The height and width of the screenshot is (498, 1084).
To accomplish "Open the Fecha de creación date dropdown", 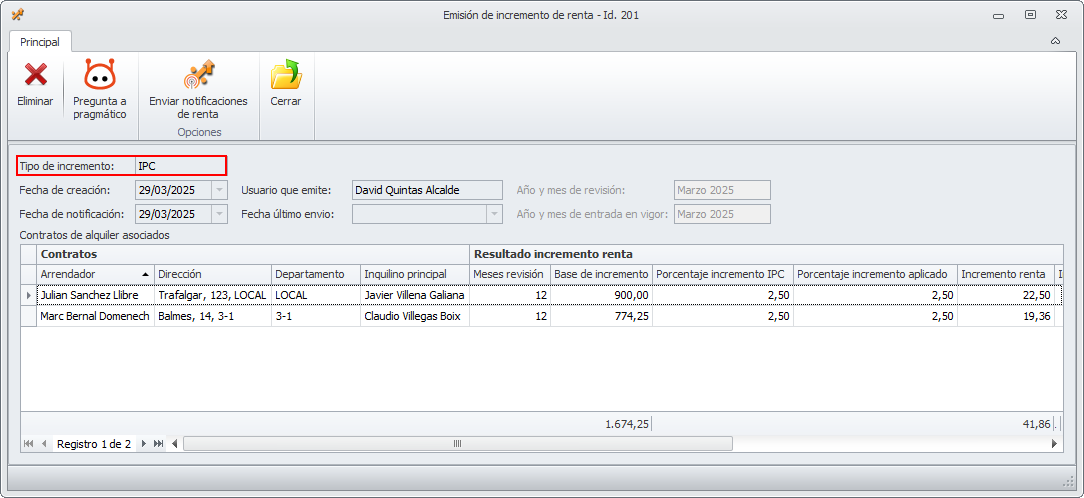I will pyautogui.click(x=220, y=190).
